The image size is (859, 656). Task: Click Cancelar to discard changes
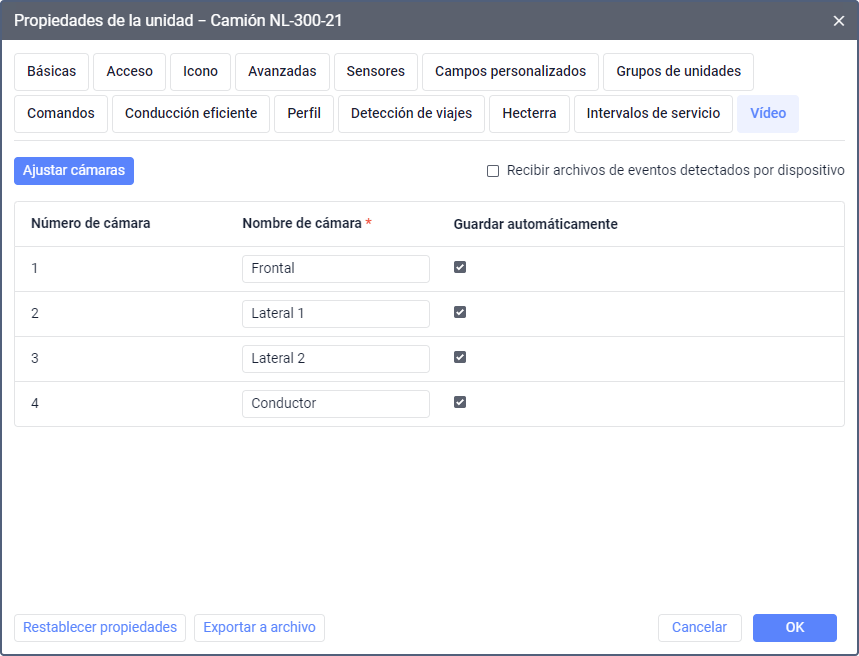point(700,628)
